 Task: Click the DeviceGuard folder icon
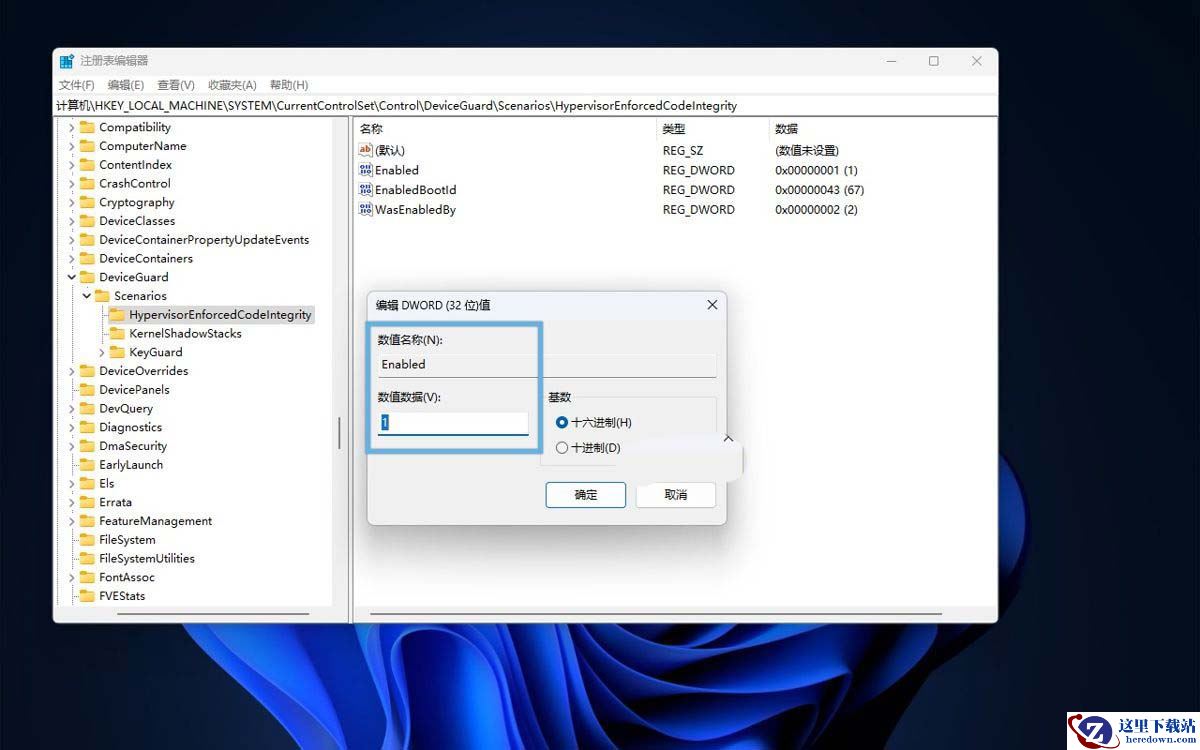87,277
